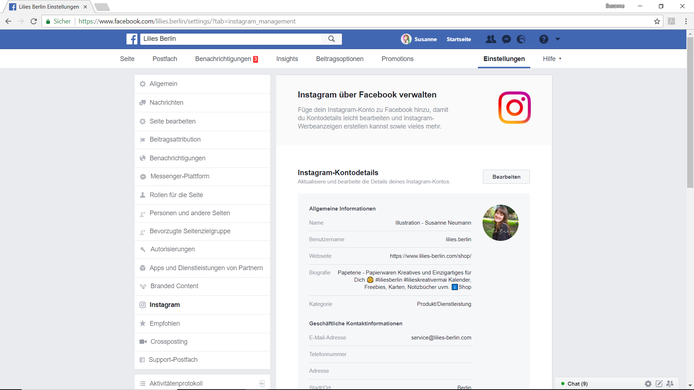Click the new message compose icon
Viewport: 694px width, 390px height.
(659, 384)
